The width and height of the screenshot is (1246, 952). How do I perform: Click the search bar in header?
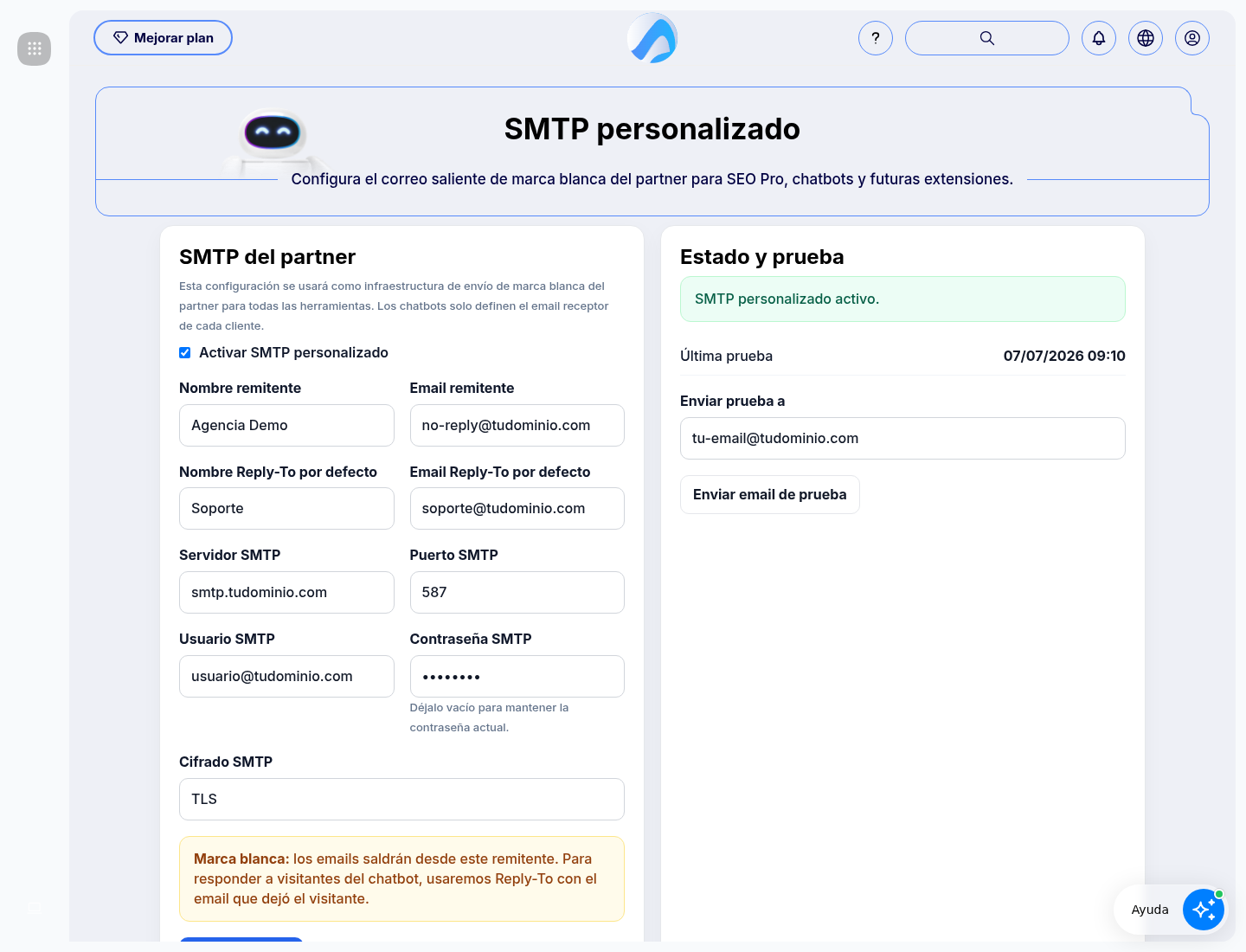pyautogui.click(x=987, y=38)
